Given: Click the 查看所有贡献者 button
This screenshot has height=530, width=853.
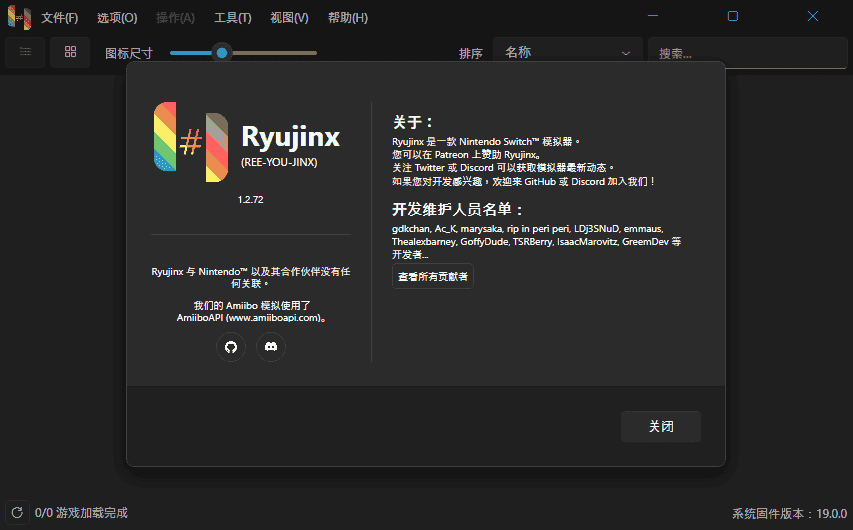Looking at the screenshot, I should tap(433, 276).
